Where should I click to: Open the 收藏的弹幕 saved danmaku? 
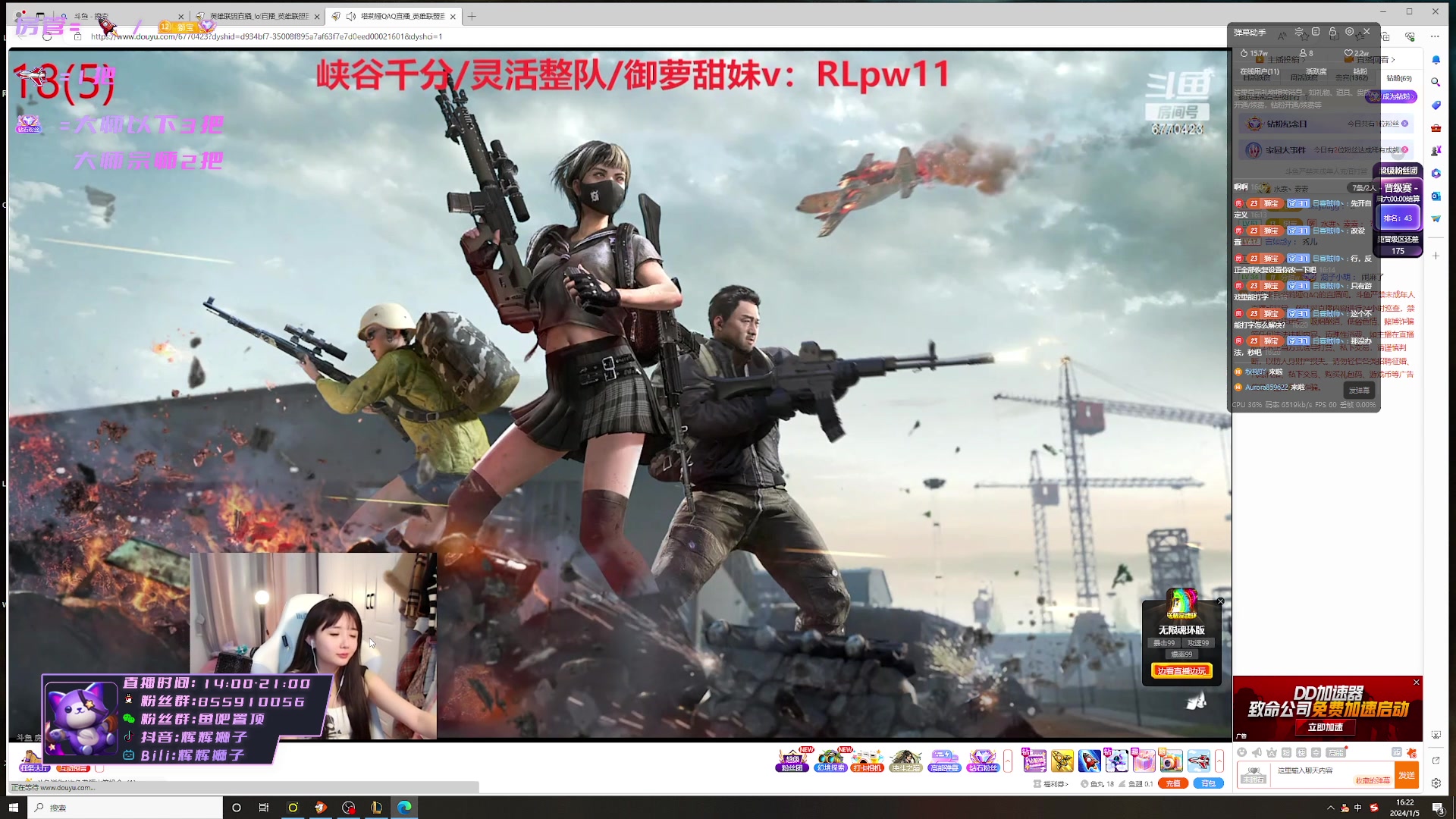coord(1373,780)
